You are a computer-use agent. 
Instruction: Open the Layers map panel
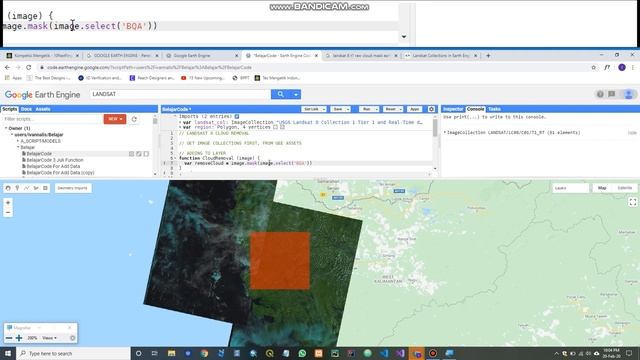click(x=570, y=188)
